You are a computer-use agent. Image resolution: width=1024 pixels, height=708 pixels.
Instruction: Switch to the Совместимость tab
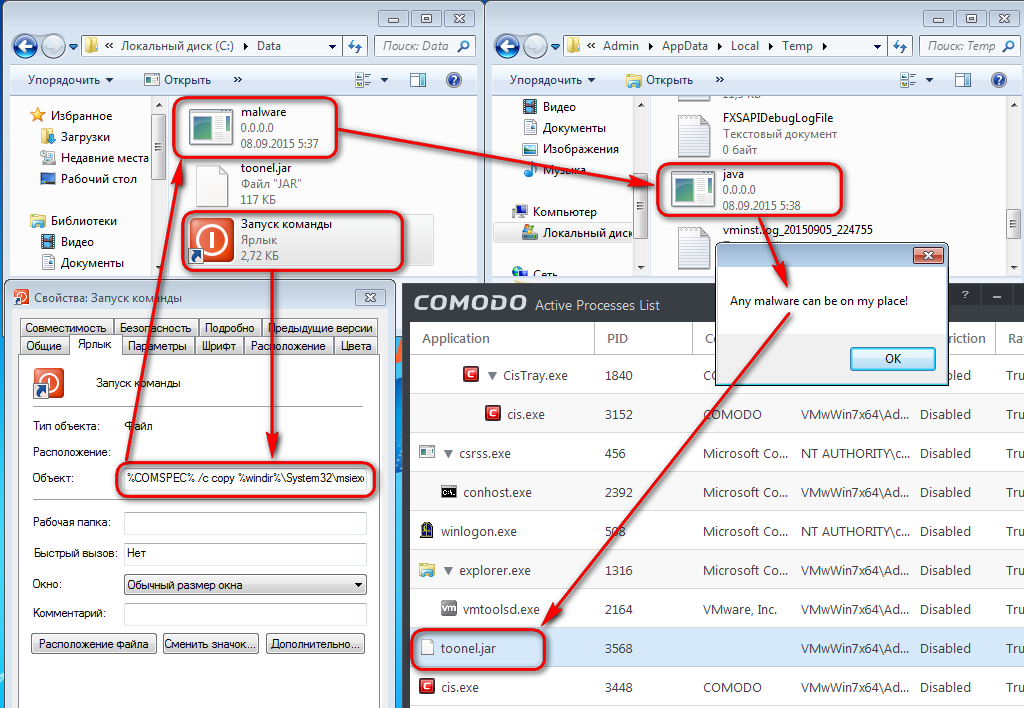pos(66,327)
